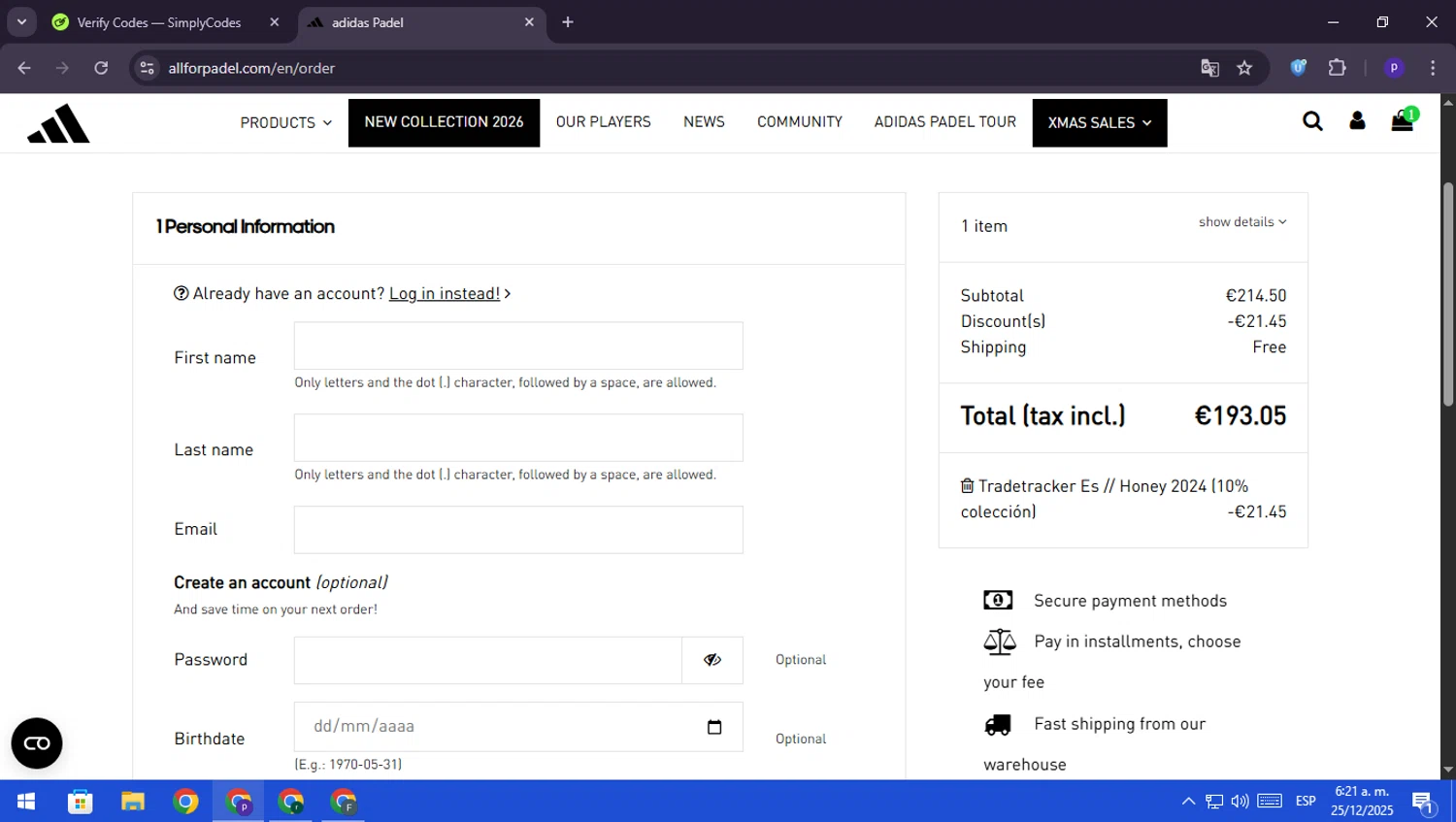Click the volume speaker tray icon

click(x=1240, y=802)
